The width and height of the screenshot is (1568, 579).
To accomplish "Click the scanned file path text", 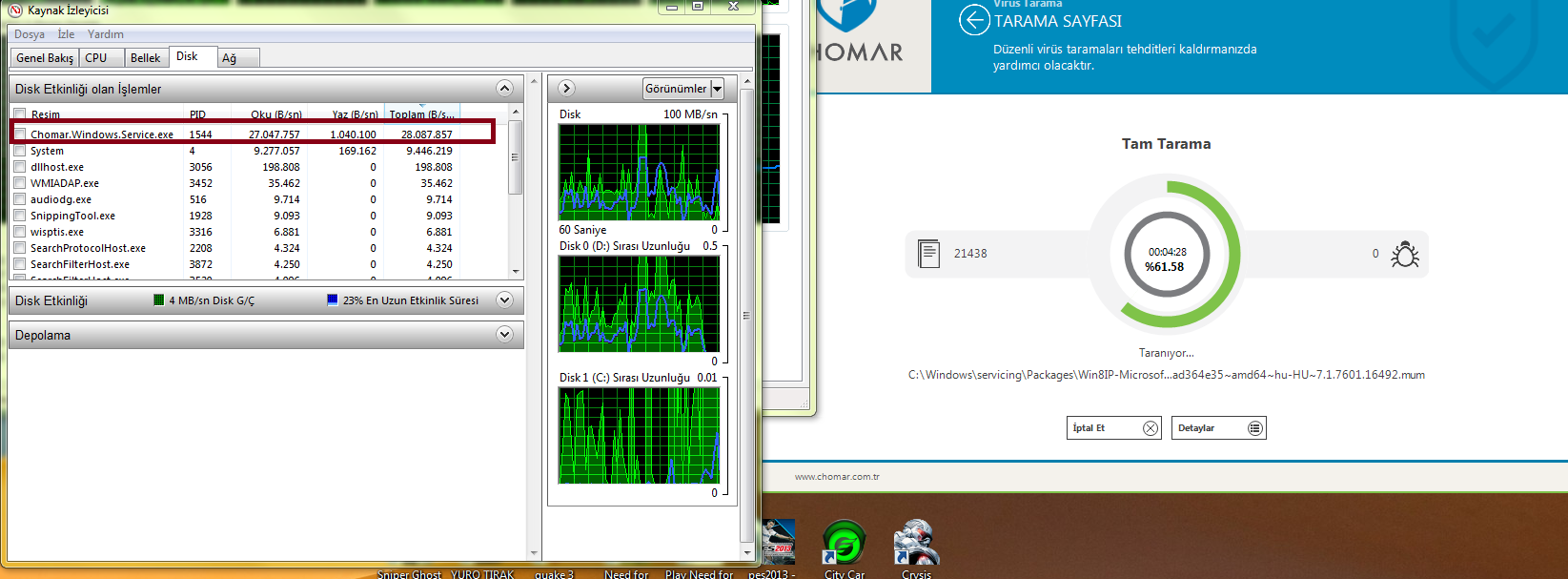I will [1167, 375].
